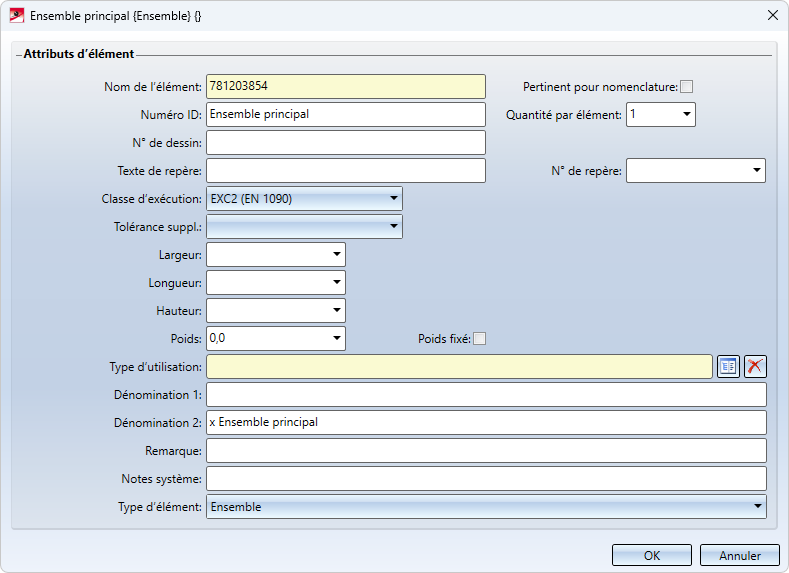Click the Classe d'exécution label
The height and width of the screenshot is (573, 789).
(151, 199)
